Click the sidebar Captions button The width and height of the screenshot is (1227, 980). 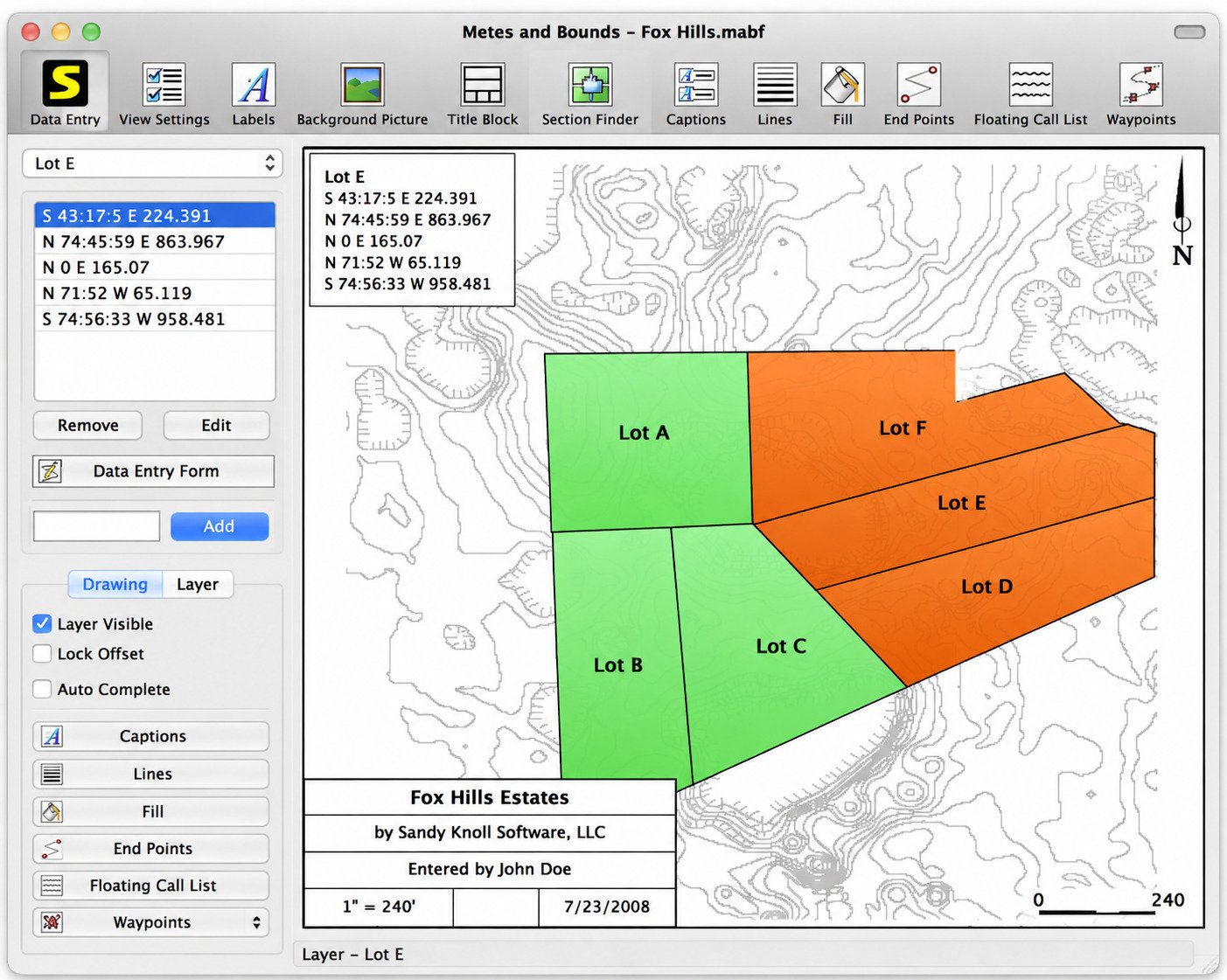150,736
